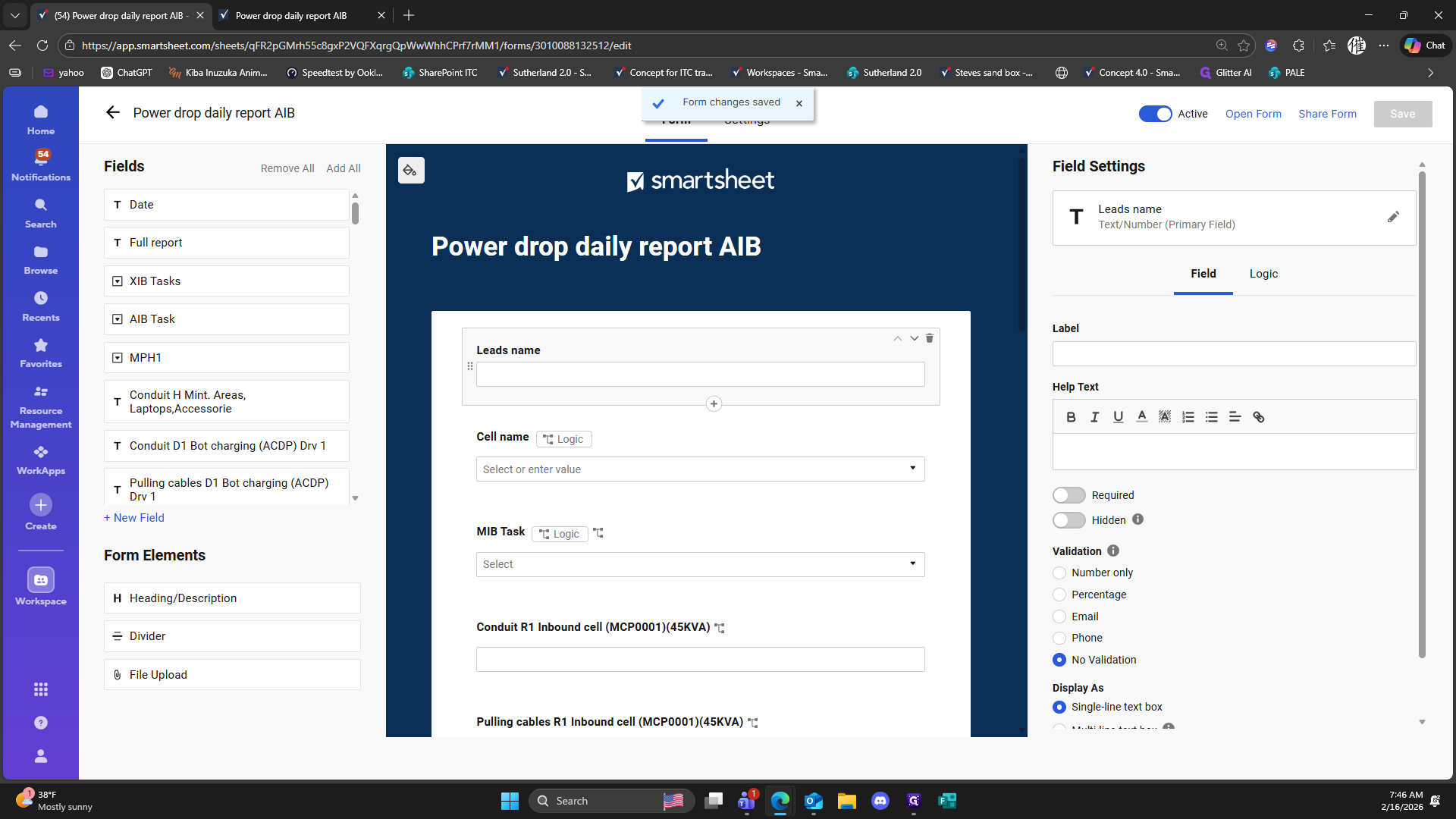Pick the Help Text font color tool
The height and width of the screenshot is (819, 1456).
(x=1141, y=417)
